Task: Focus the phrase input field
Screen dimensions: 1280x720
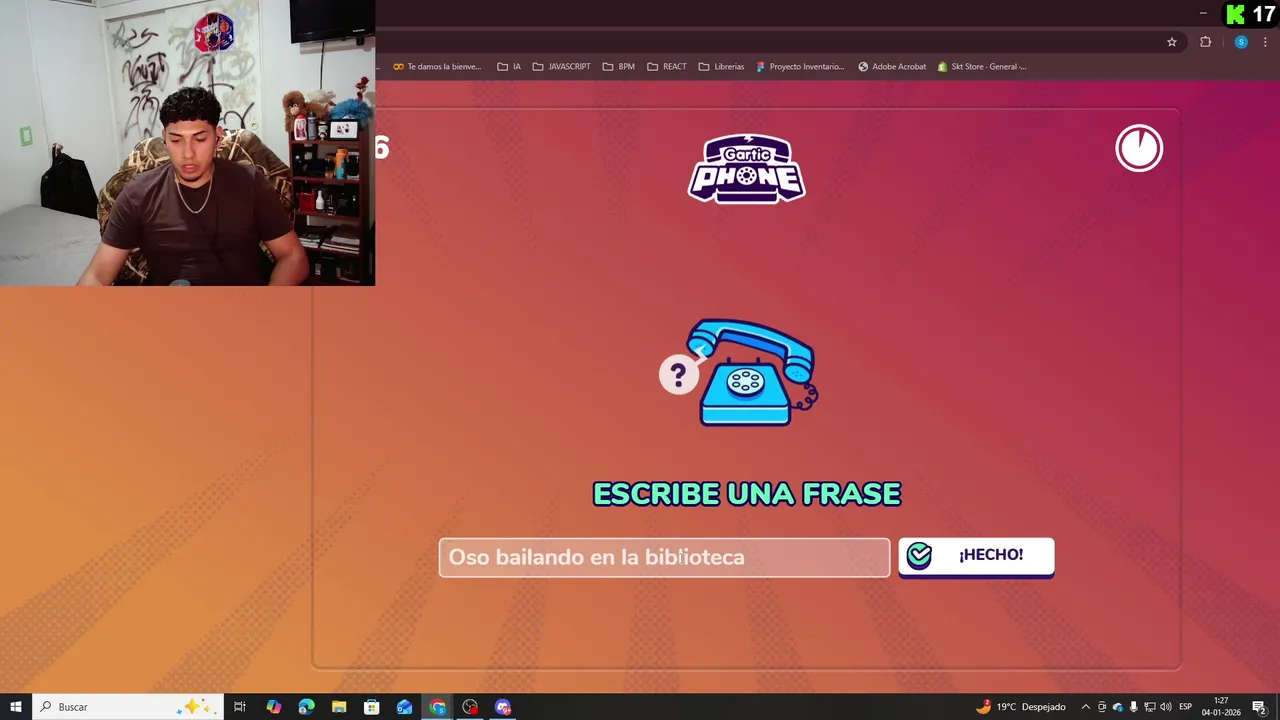Action: tap(664, 557)
